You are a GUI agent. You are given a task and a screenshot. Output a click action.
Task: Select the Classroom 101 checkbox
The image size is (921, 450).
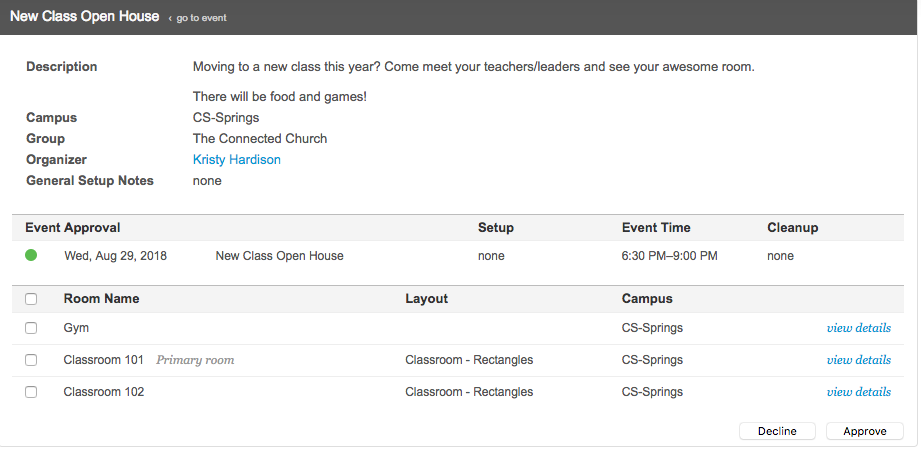31,360
